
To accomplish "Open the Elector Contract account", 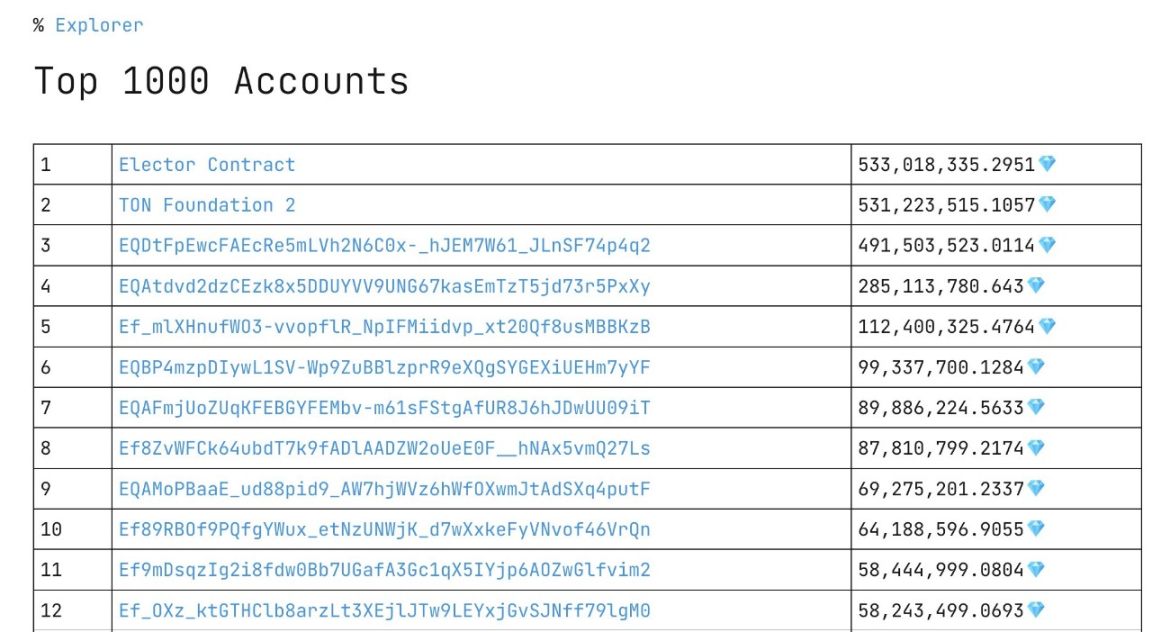I will 207,165.
